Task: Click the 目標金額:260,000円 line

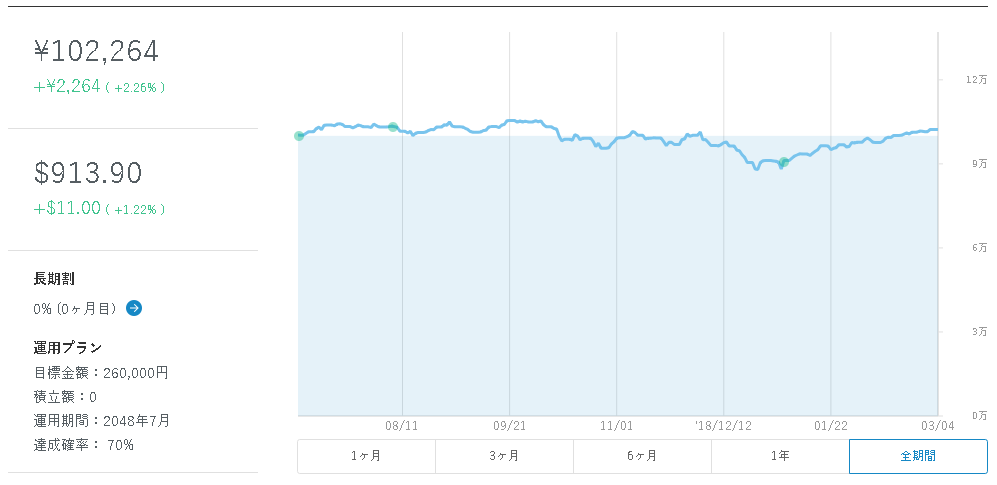Action: tap(100, 372)
